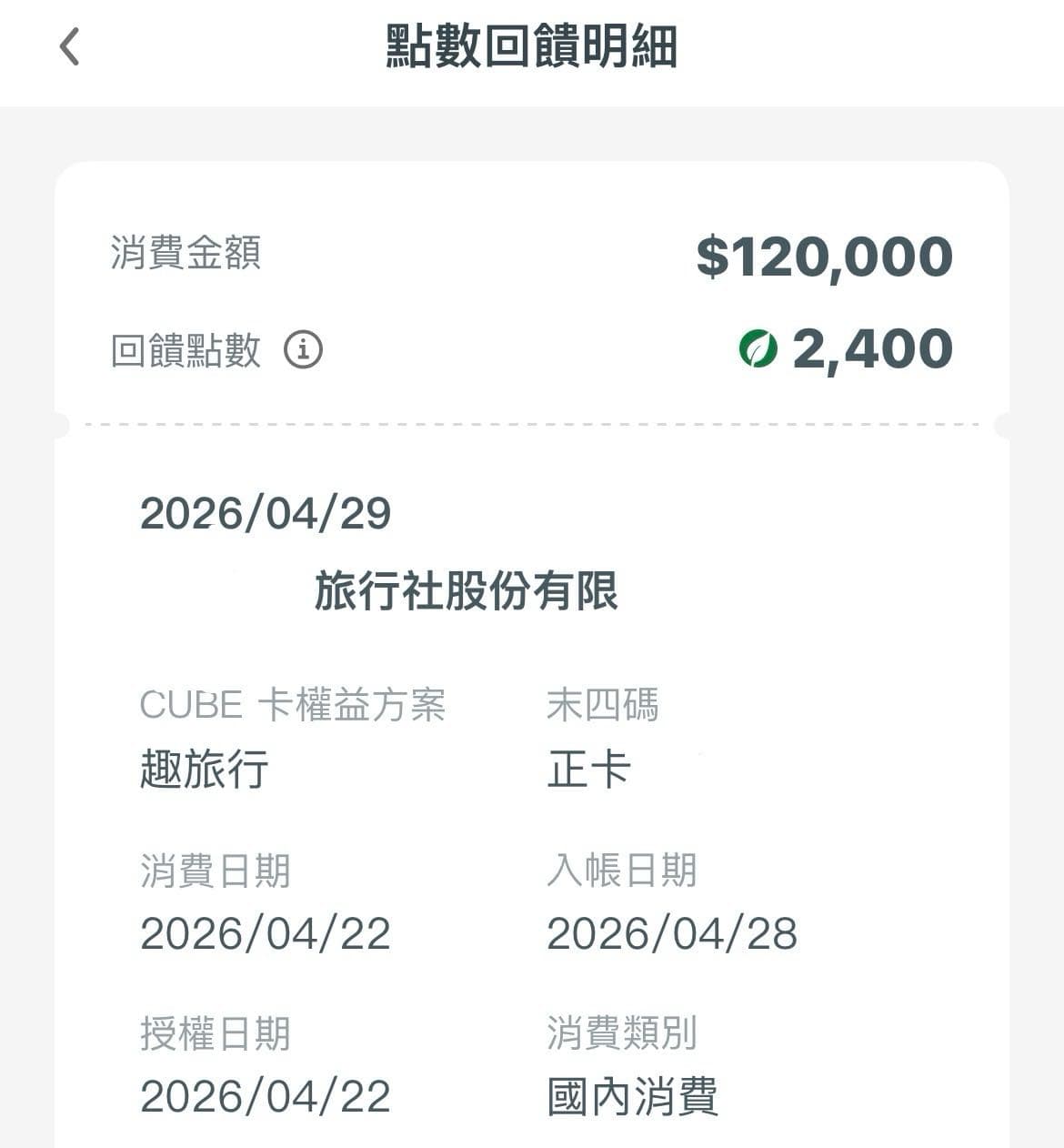The width and height of the screenshot is (1064, 1148).
Task: Tap the merchant name 旅行社股份有限
Action: pos(467,590)
